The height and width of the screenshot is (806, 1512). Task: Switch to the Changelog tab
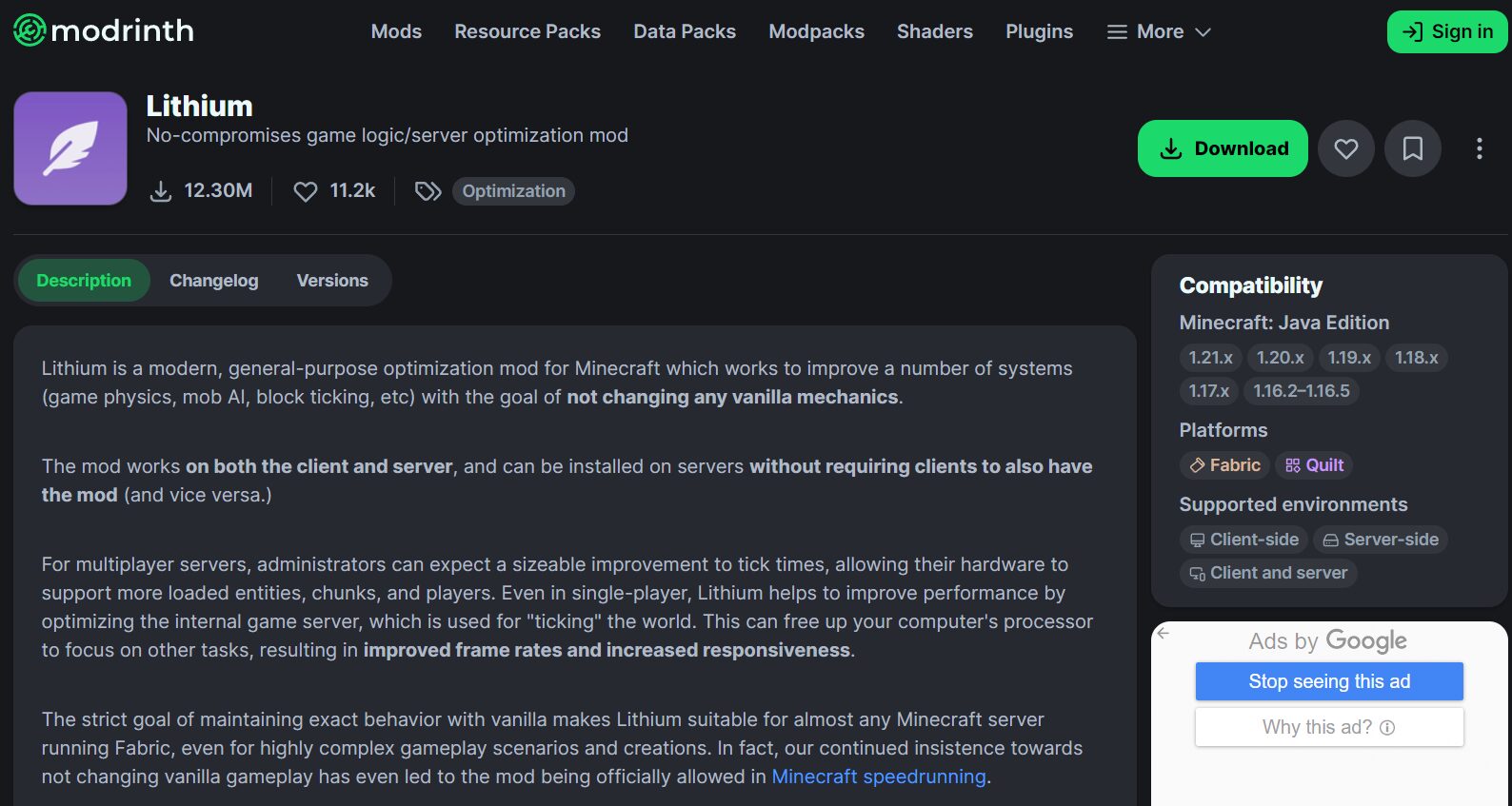[x=213, y=281]
